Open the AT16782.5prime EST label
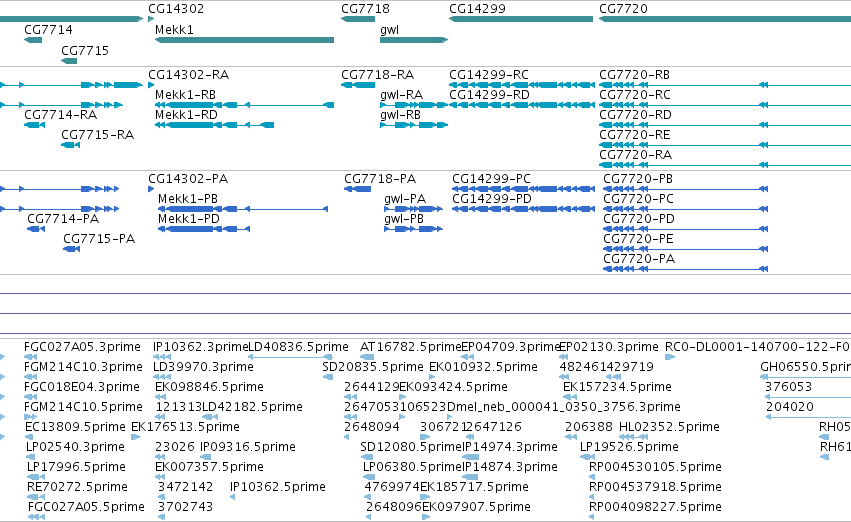This screenshot has width=851, height=522. (x=410, y=347)
